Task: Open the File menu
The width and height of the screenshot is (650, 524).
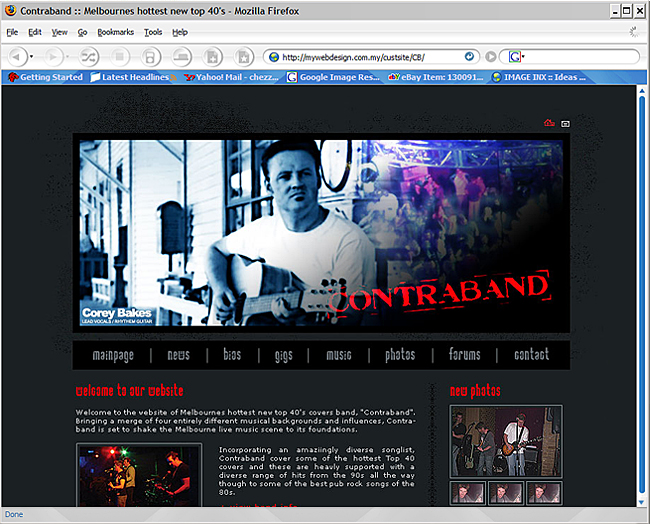Action: (12, 32)
